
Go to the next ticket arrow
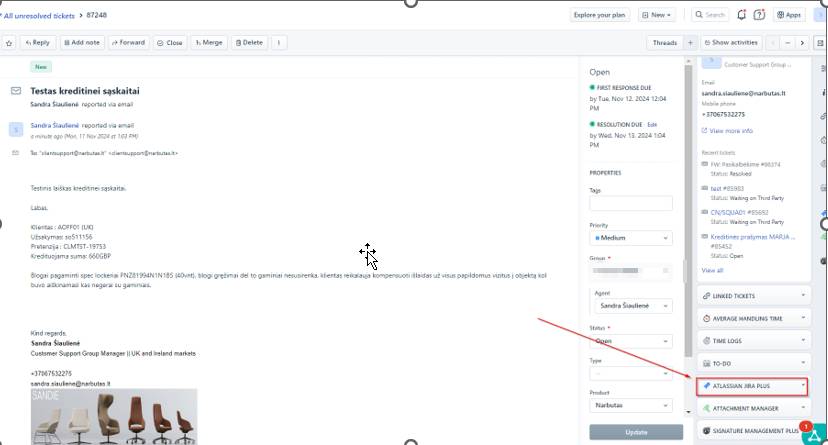(x=802, y=43)
